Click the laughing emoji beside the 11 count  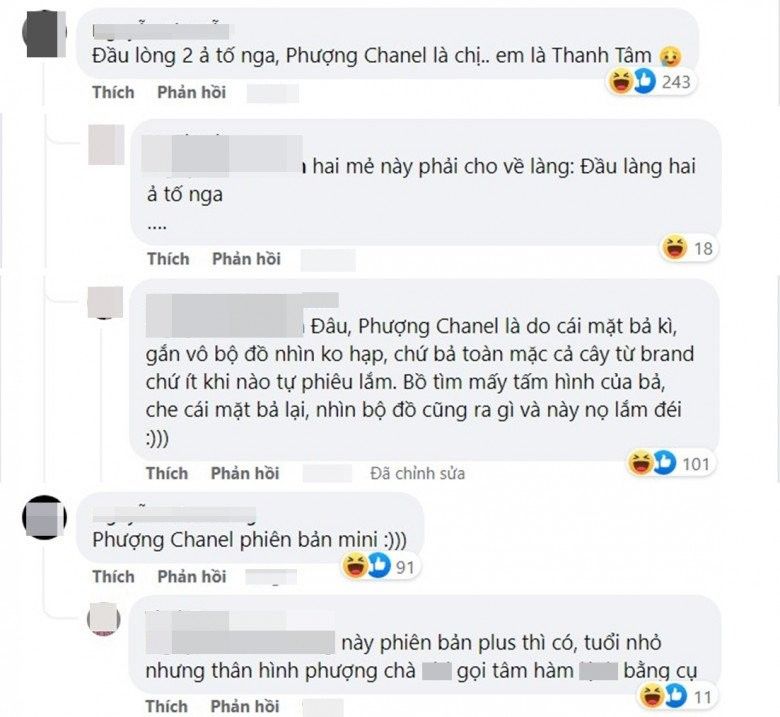(x=651, y=696)
